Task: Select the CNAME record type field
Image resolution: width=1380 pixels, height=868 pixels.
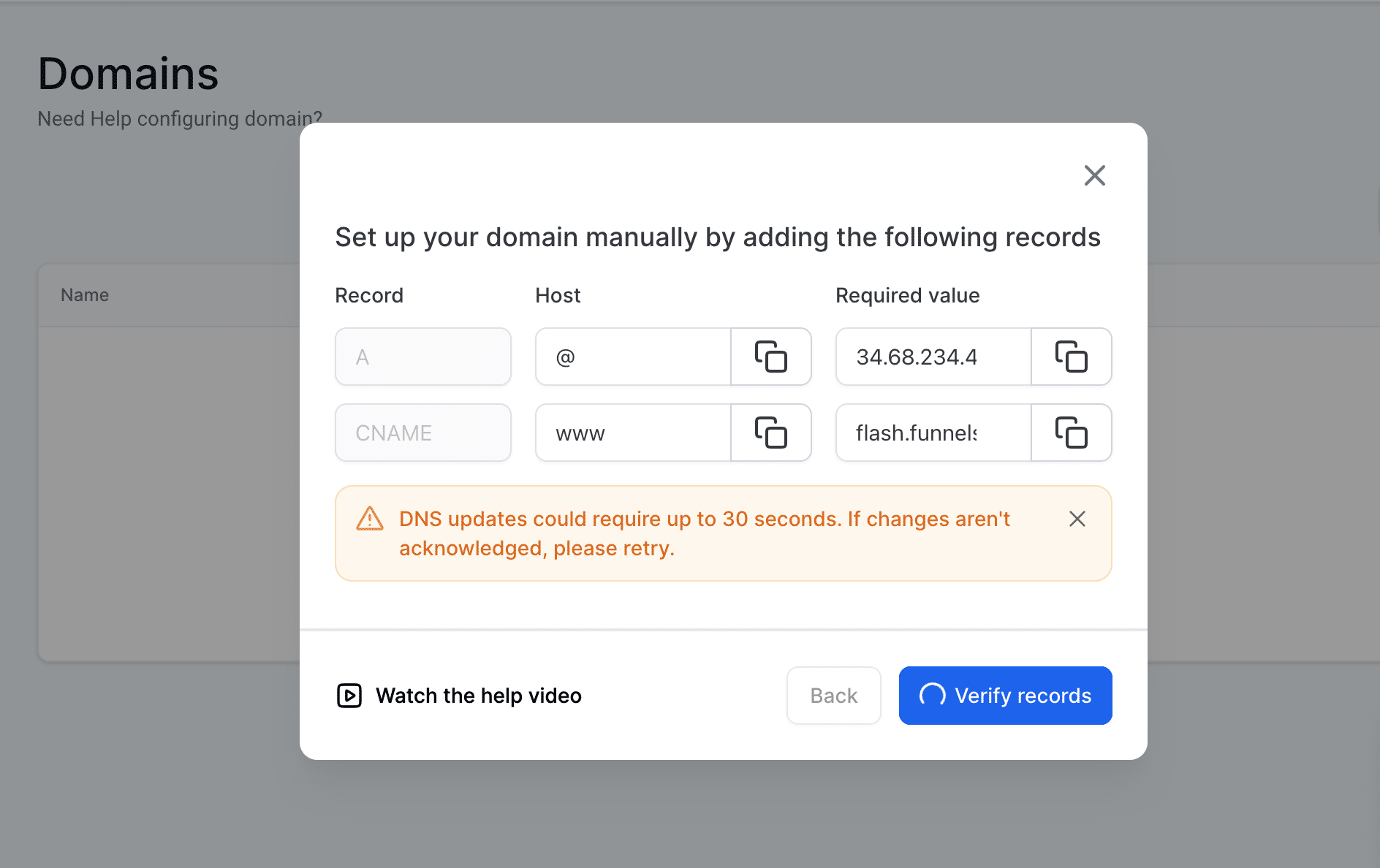Action: 422,433
